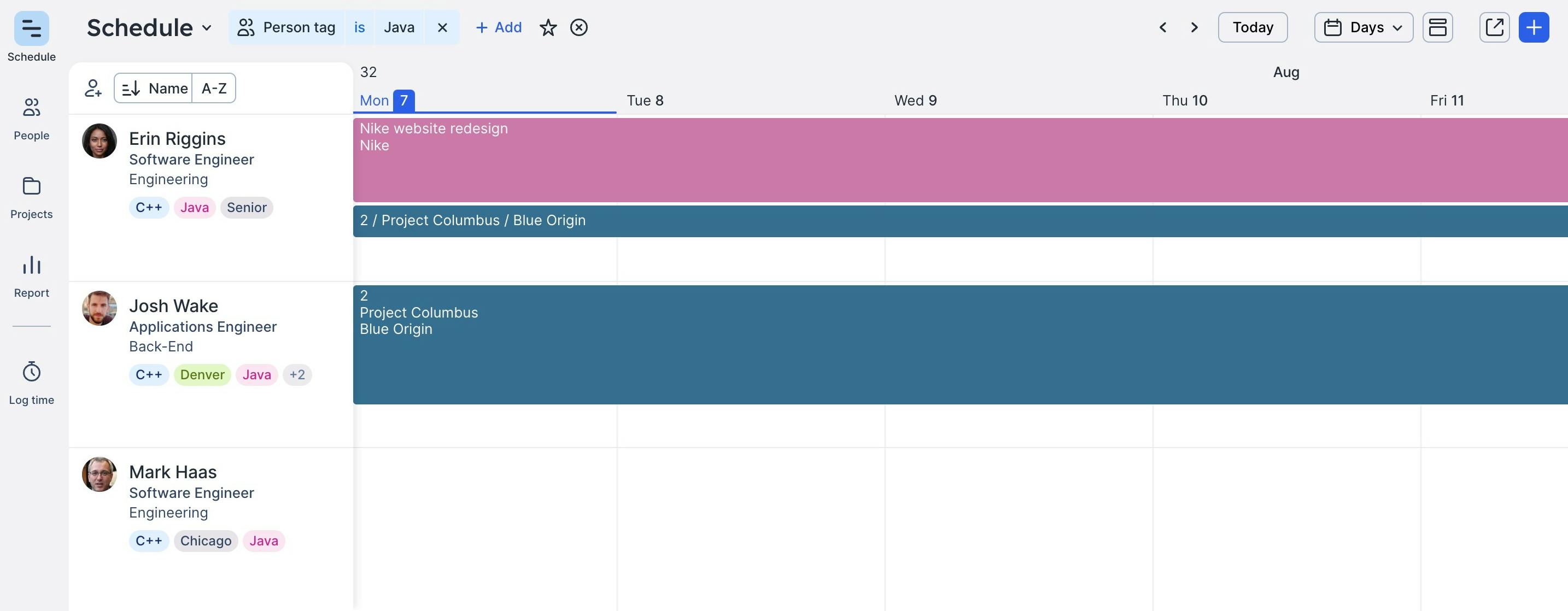Click the Denver tag
1568x611 pixels.
pos(202,375)
